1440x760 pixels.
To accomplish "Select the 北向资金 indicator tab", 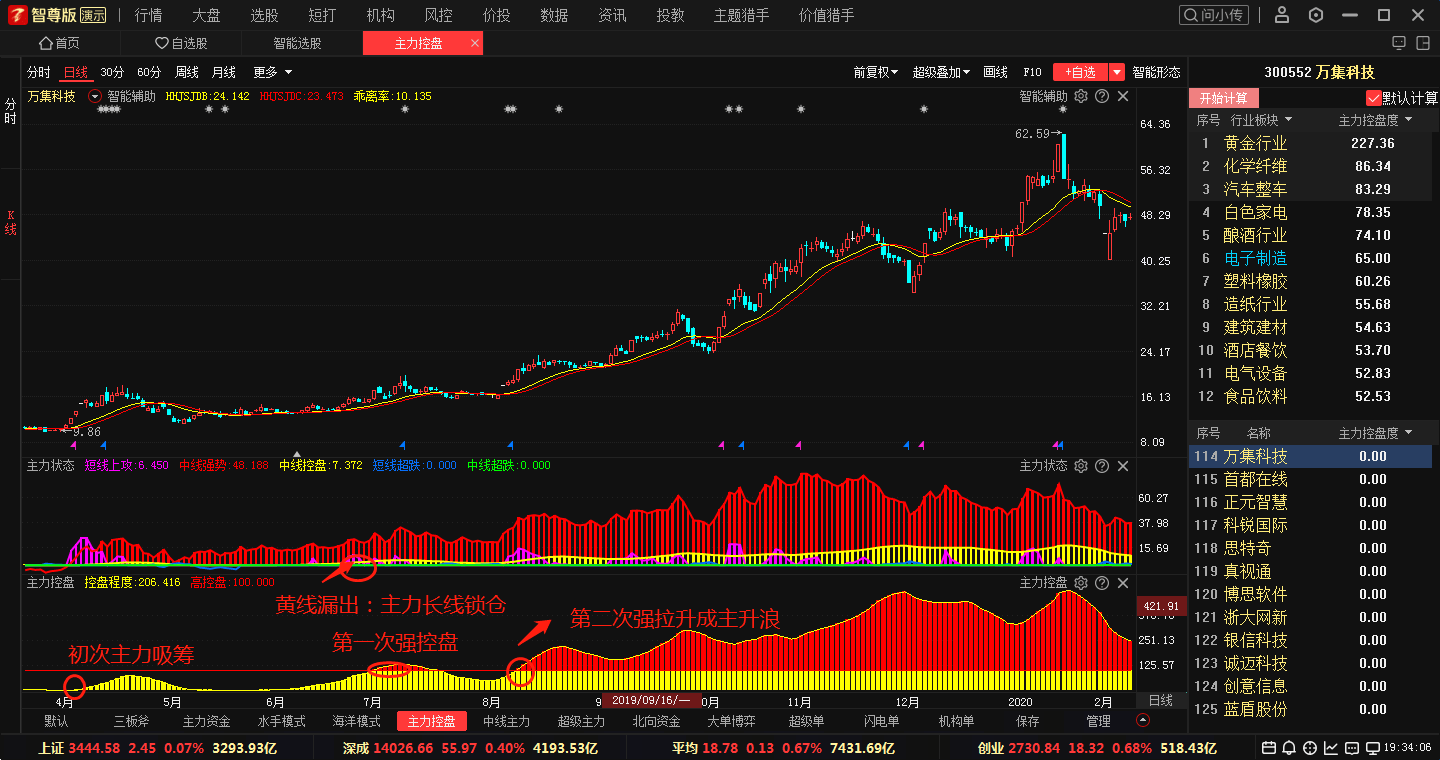I will point(656,721).
